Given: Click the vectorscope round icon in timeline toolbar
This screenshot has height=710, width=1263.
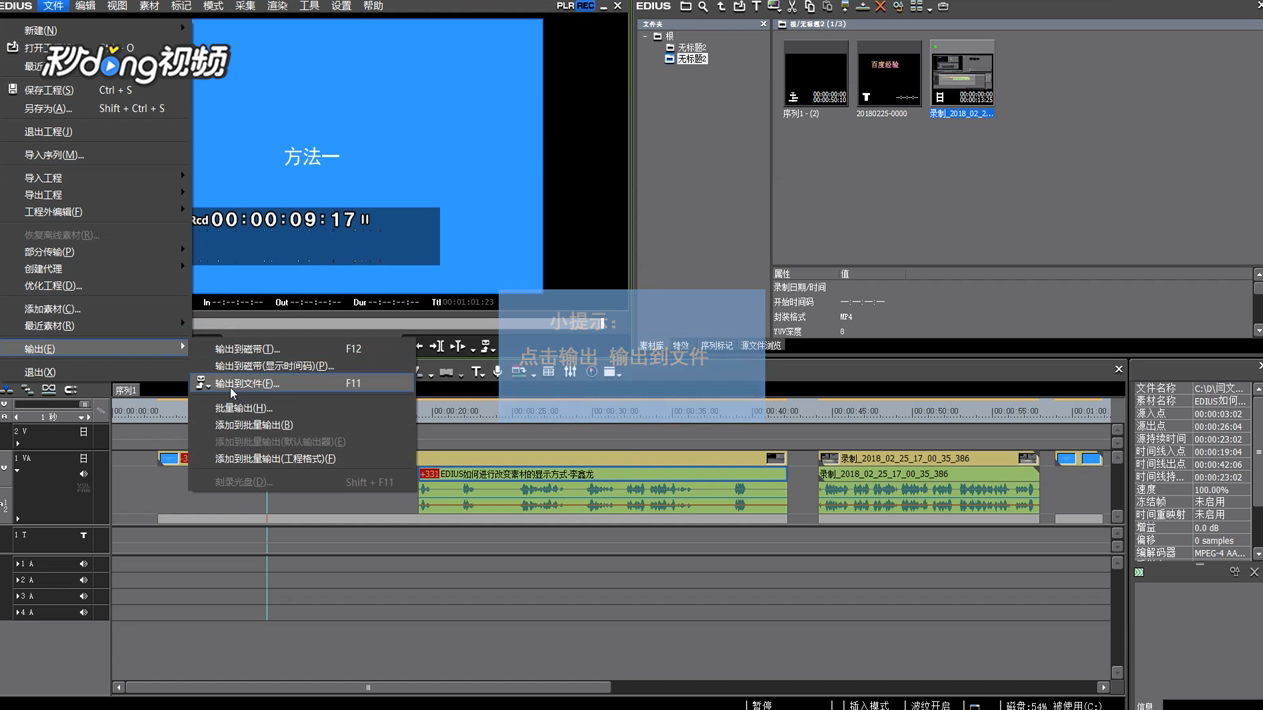Looking at the screenshot, I should coord(592,372).
